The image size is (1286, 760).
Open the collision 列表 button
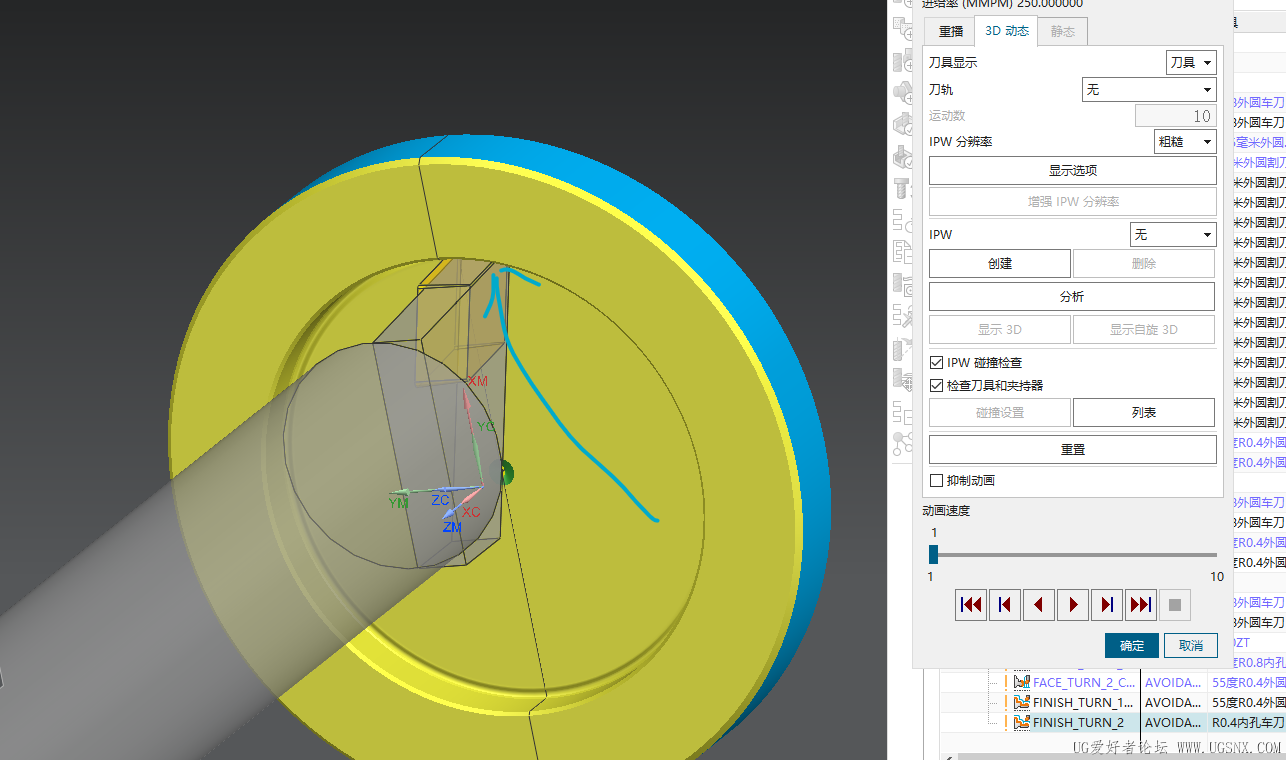coord(1145,413)
